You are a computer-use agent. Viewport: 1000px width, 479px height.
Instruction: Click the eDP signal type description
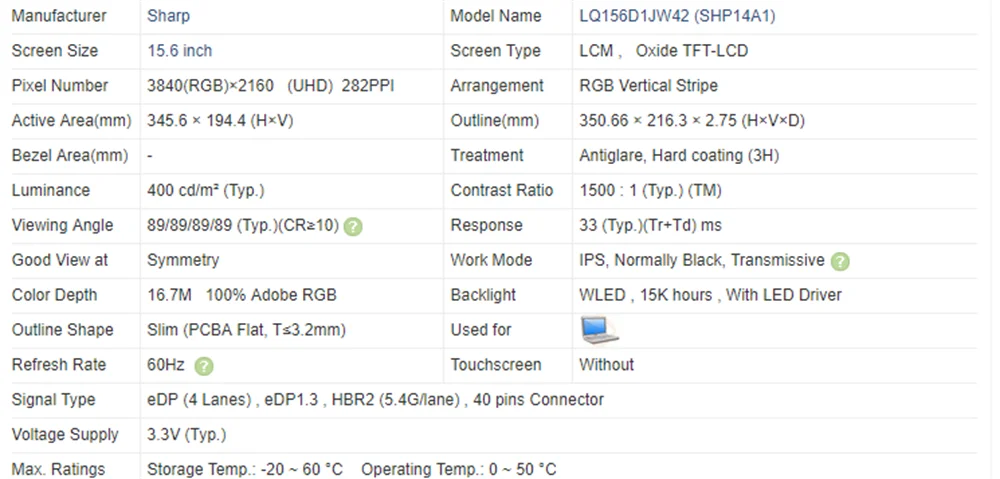(375, 400)
